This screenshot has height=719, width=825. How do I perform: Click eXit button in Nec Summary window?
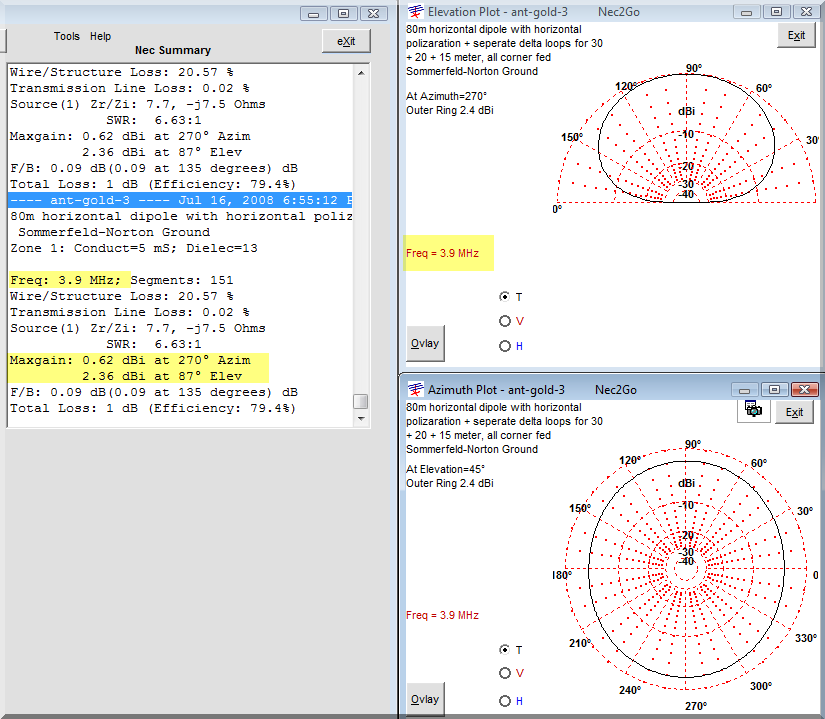coord(346,41)
